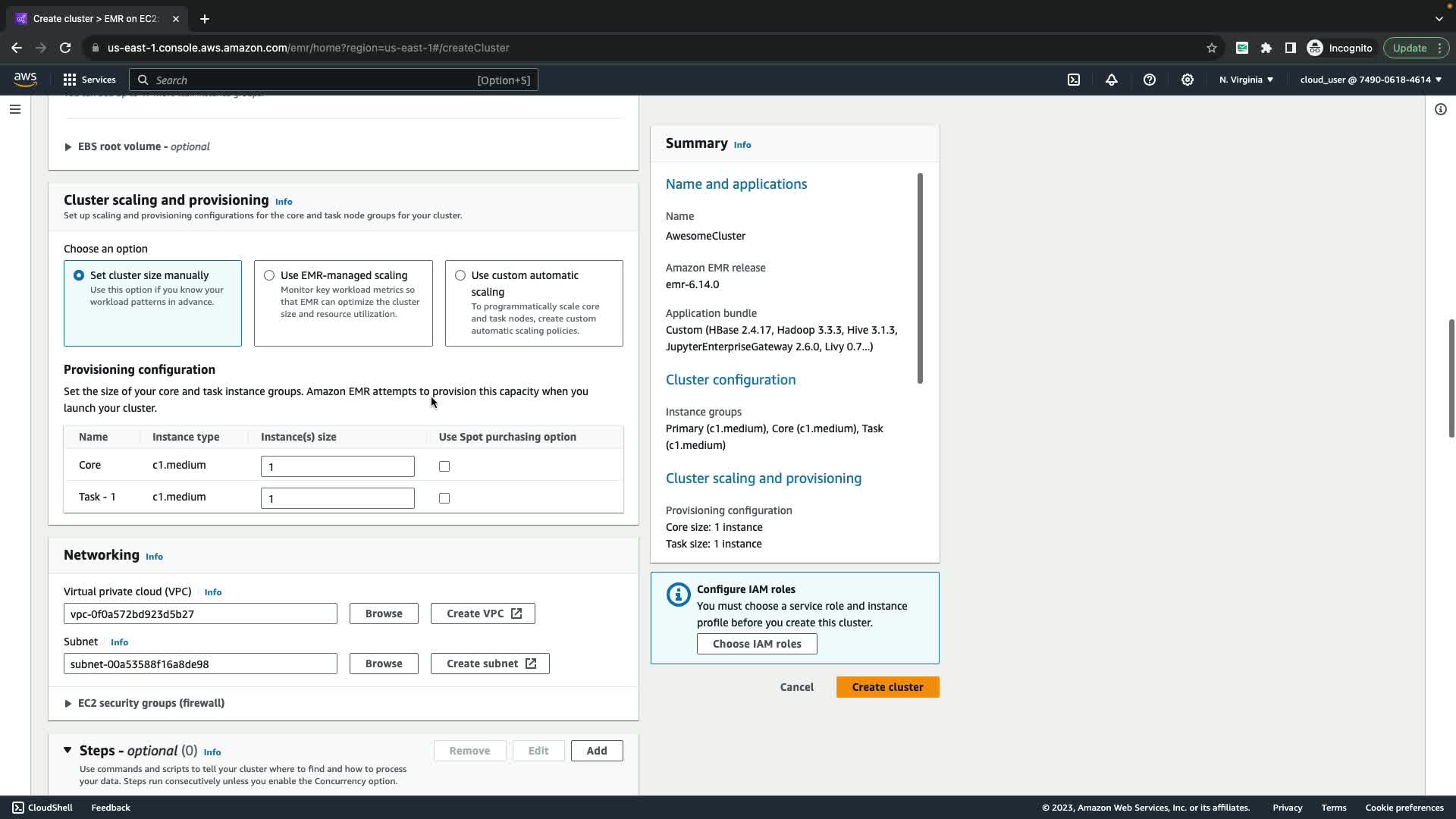The width and height of the screenshot is (1456, 819).
Task: Enable Spot purchasing for Task - 1
Action: (x=444, y=498)
